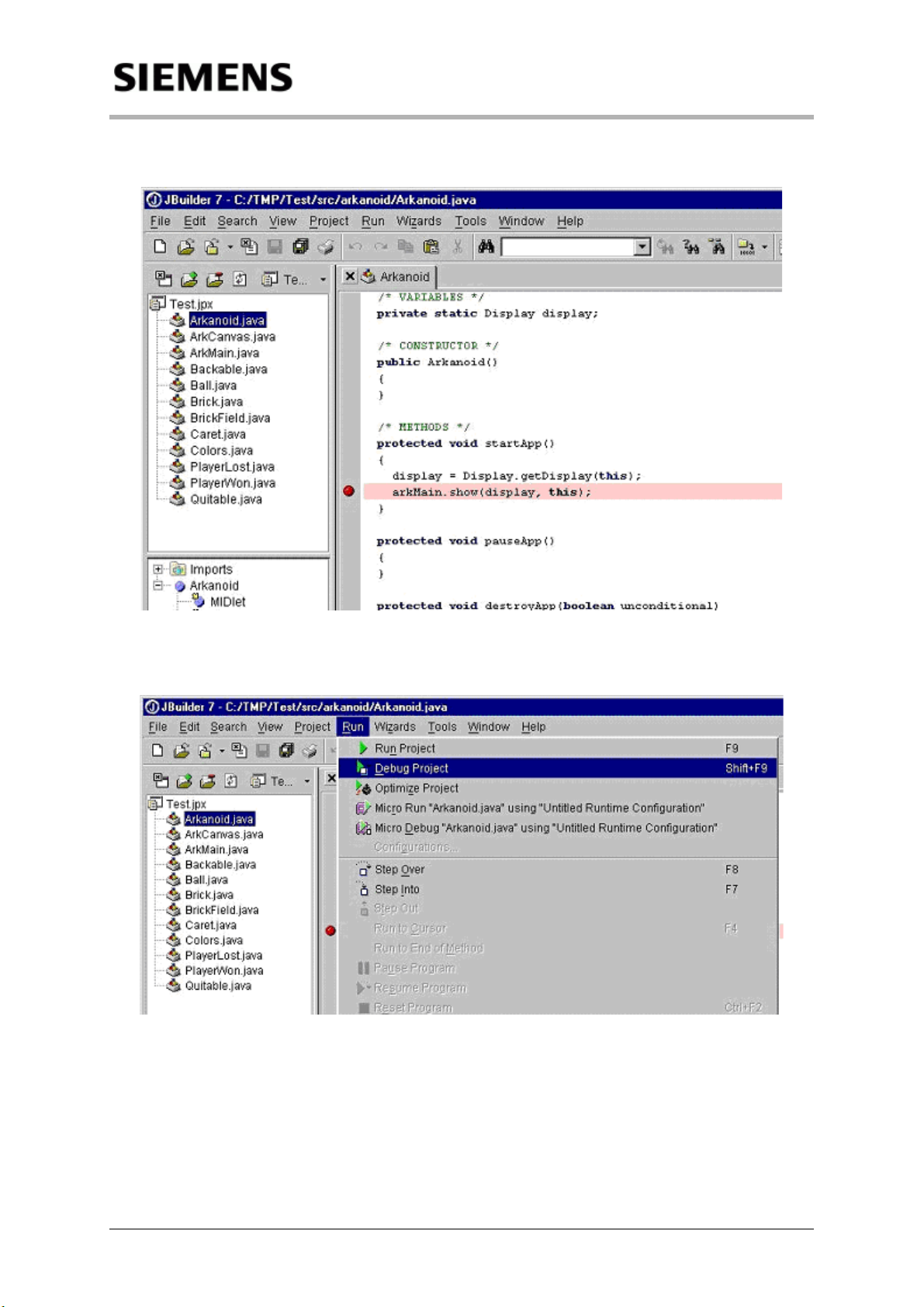Click New file icon in lower JBuilder toolbar
This screenshot has height=1307, width=924.
tap(157, 750)
